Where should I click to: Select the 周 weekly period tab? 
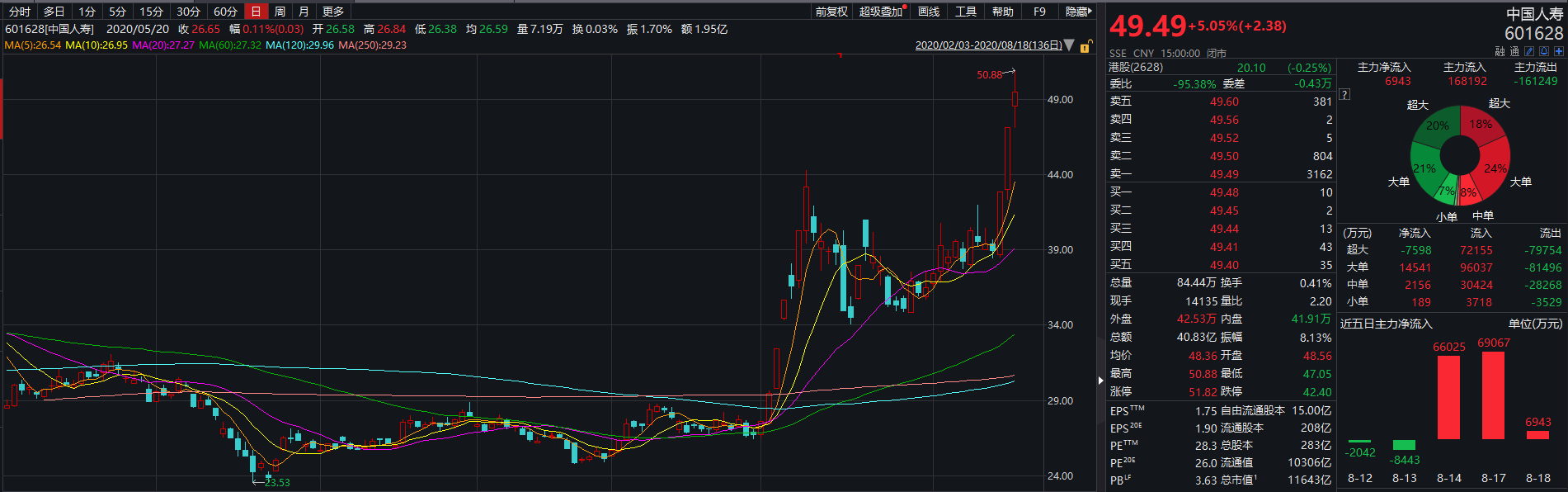280,12
